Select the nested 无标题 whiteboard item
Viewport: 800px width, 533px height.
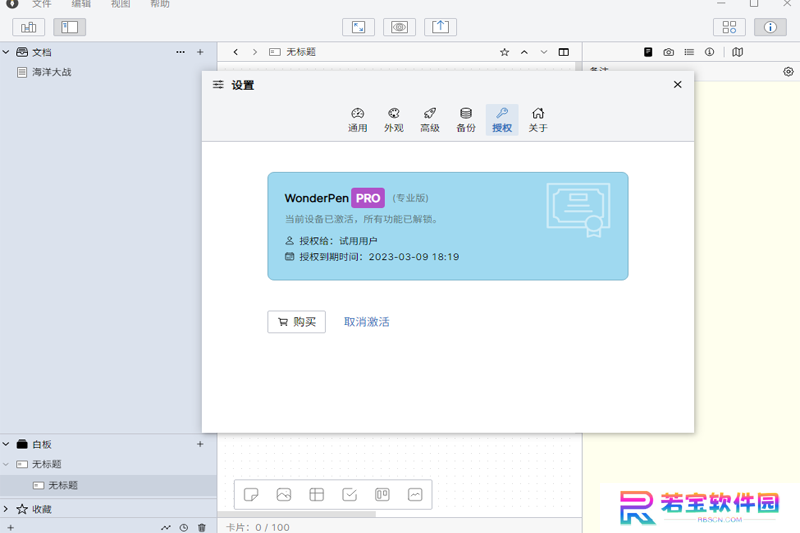(x=108, y=485)
